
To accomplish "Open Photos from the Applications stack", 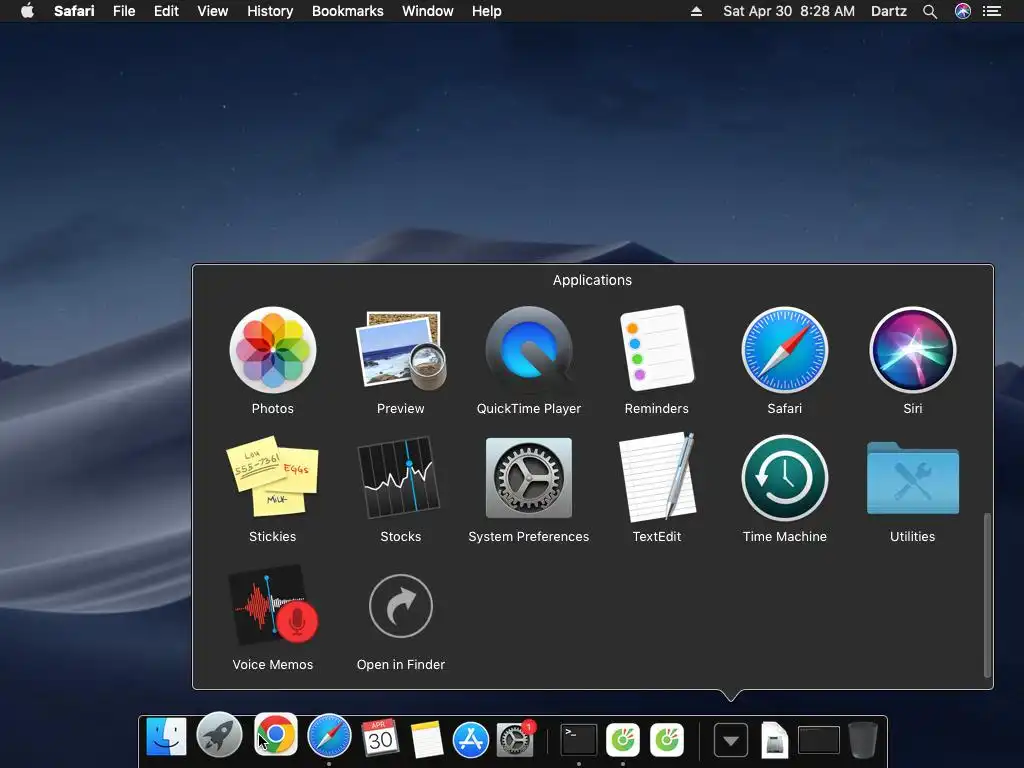I will [272, 350].
